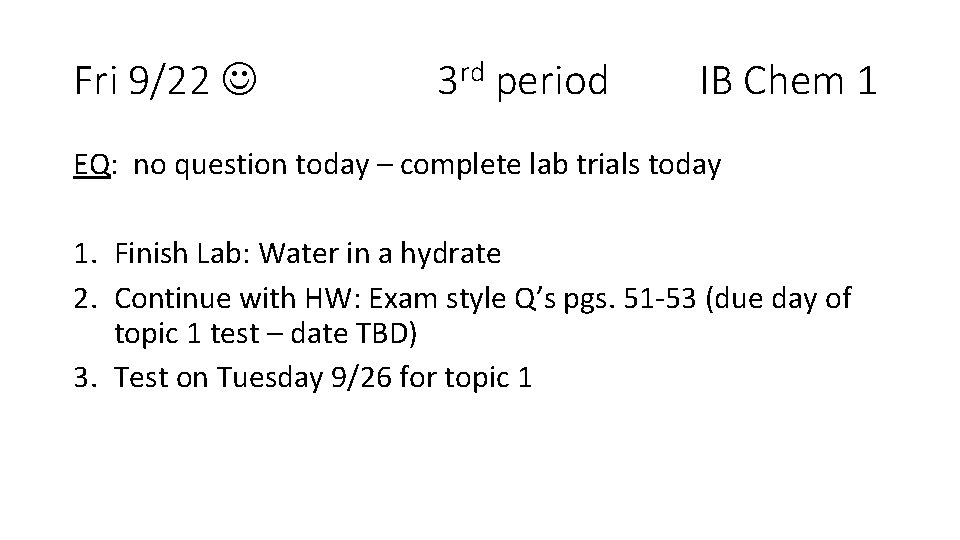The height and width of the screenshot is (540, 960).
Task: Click the underlined "EQ" label
Action: point(91,166)
